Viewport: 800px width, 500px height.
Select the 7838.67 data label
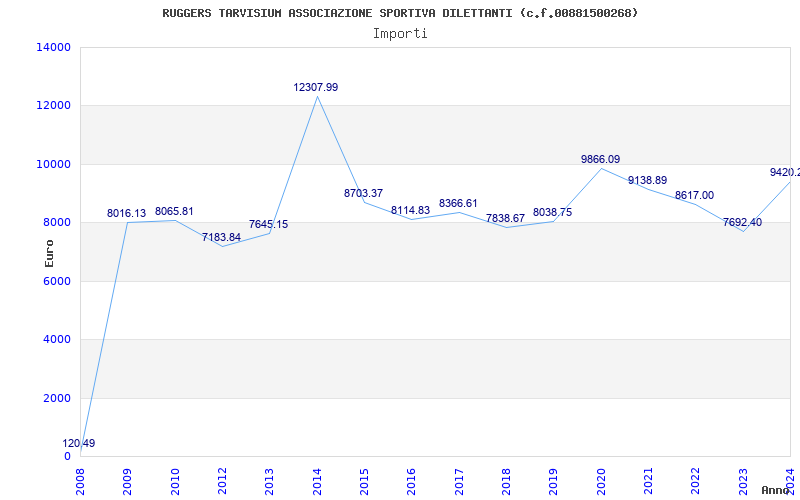(505, 219)
